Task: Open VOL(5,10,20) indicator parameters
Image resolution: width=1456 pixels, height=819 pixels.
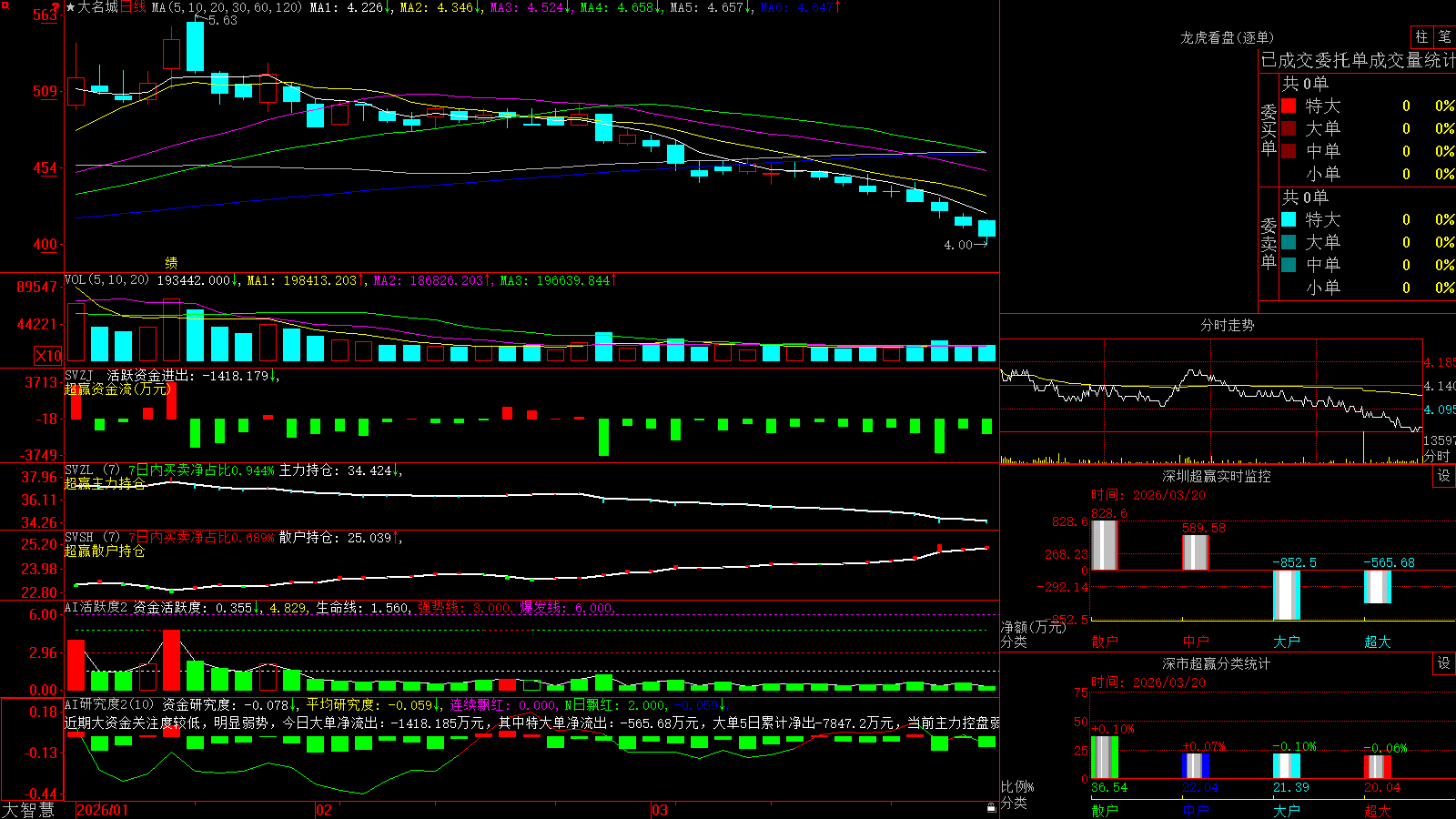Action: pos(106,280)
